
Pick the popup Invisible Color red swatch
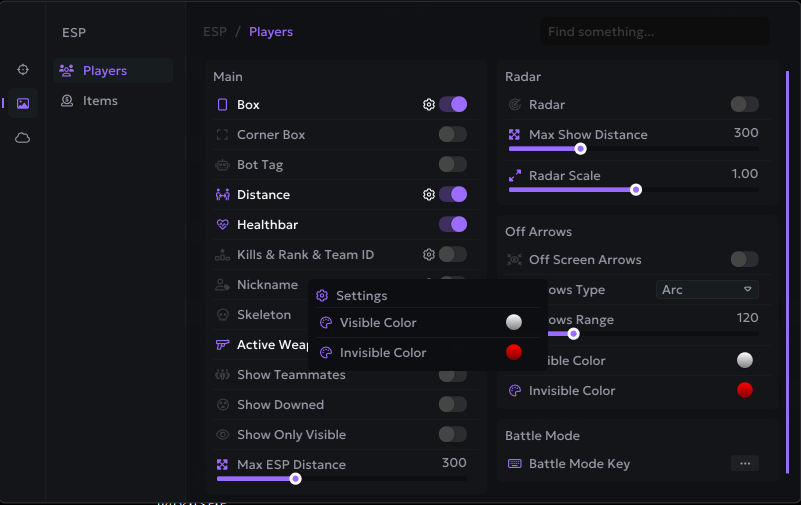coord(514,352)
